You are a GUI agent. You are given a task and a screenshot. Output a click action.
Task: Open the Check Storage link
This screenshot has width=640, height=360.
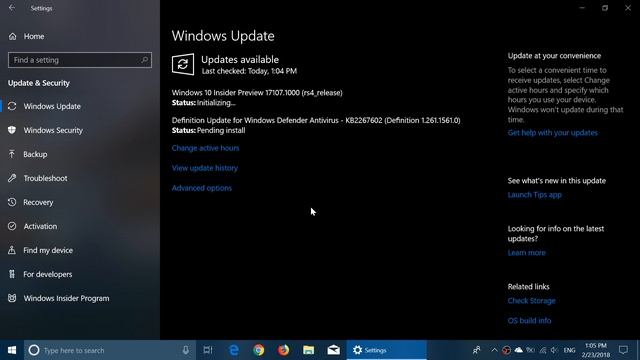[531, 301]
